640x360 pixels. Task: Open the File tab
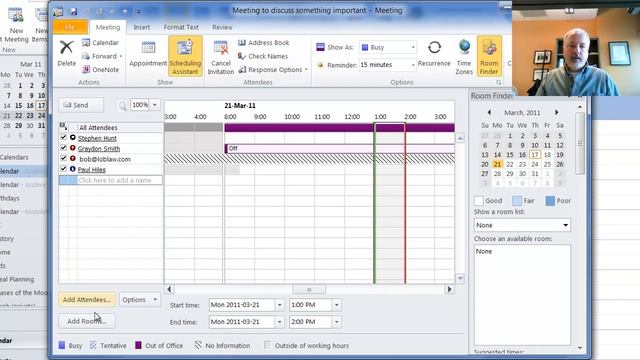pos(70,27)
